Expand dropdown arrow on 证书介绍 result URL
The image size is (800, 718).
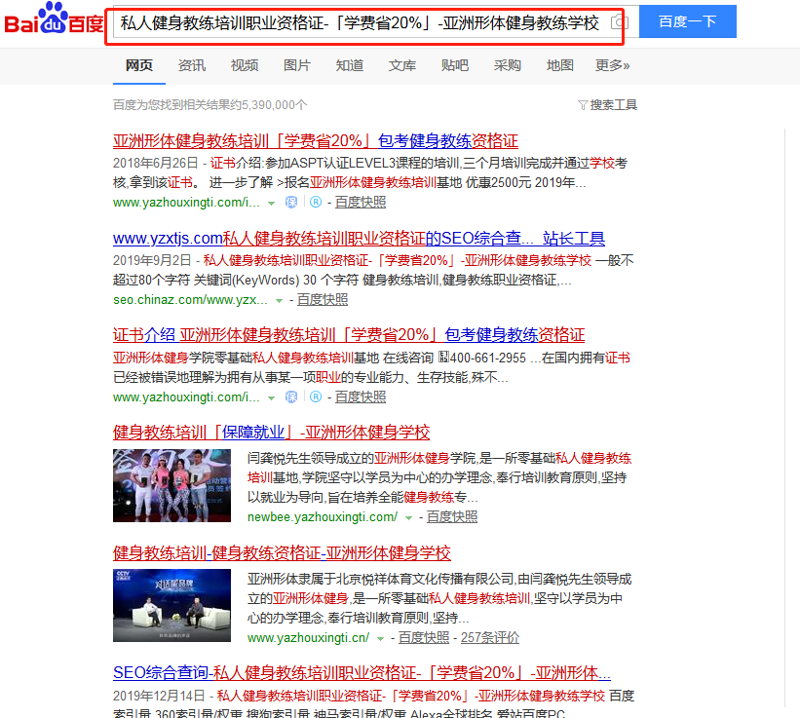point(271,398)
